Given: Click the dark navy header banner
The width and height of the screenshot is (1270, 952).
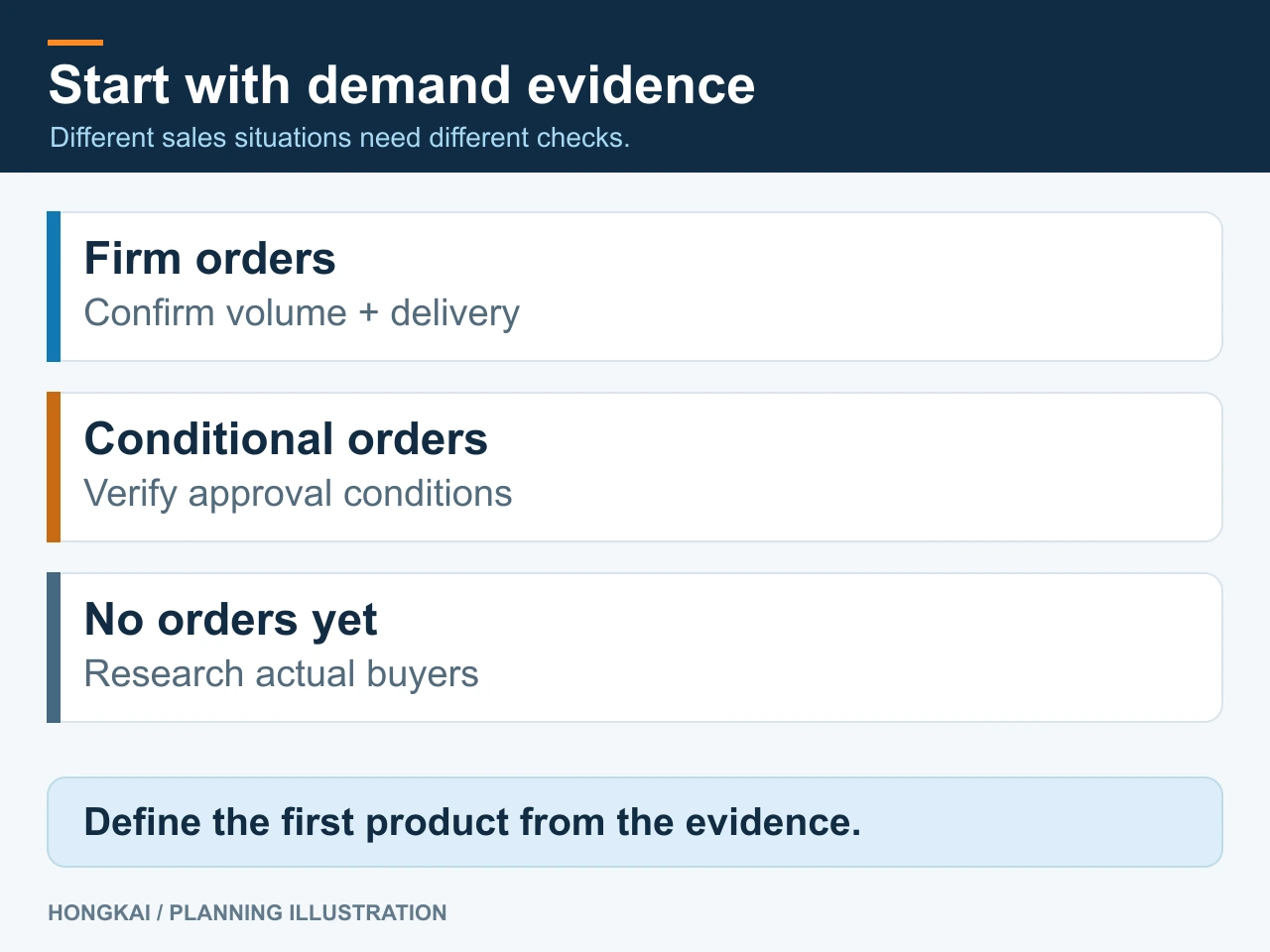Looking at the screenshot, I should [635, 86].
